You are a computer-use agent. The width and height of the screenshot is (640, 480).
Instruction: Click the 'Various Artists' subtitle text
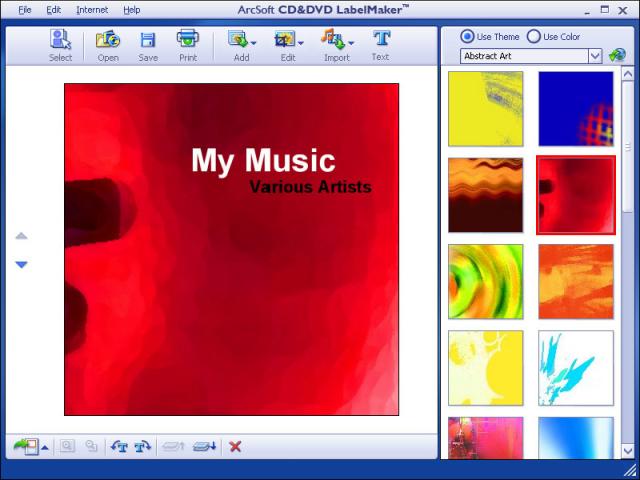pyautogui.click(x=310, y=187)
